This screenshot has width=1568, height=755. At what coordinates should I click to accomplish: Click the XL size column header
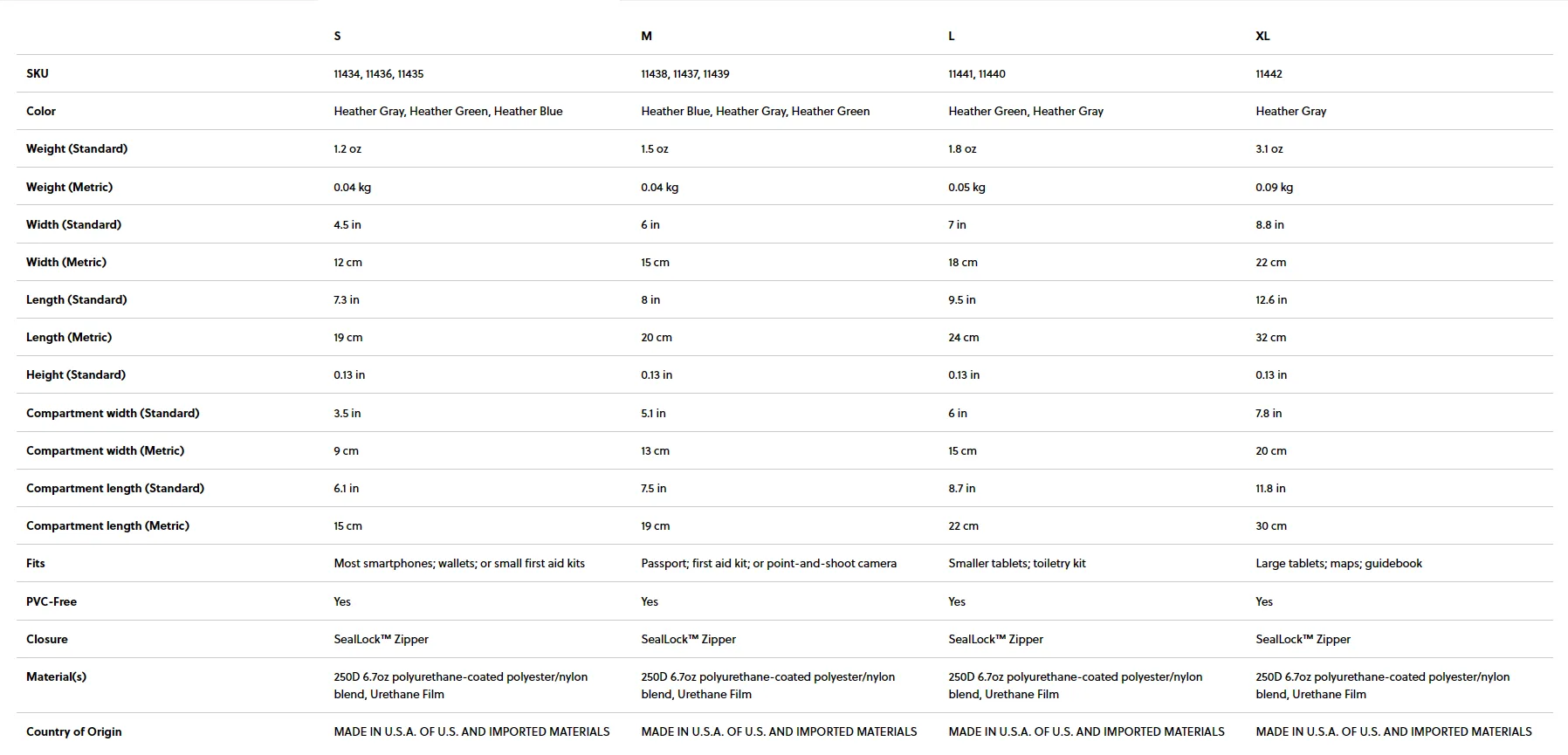(1262, 36)
